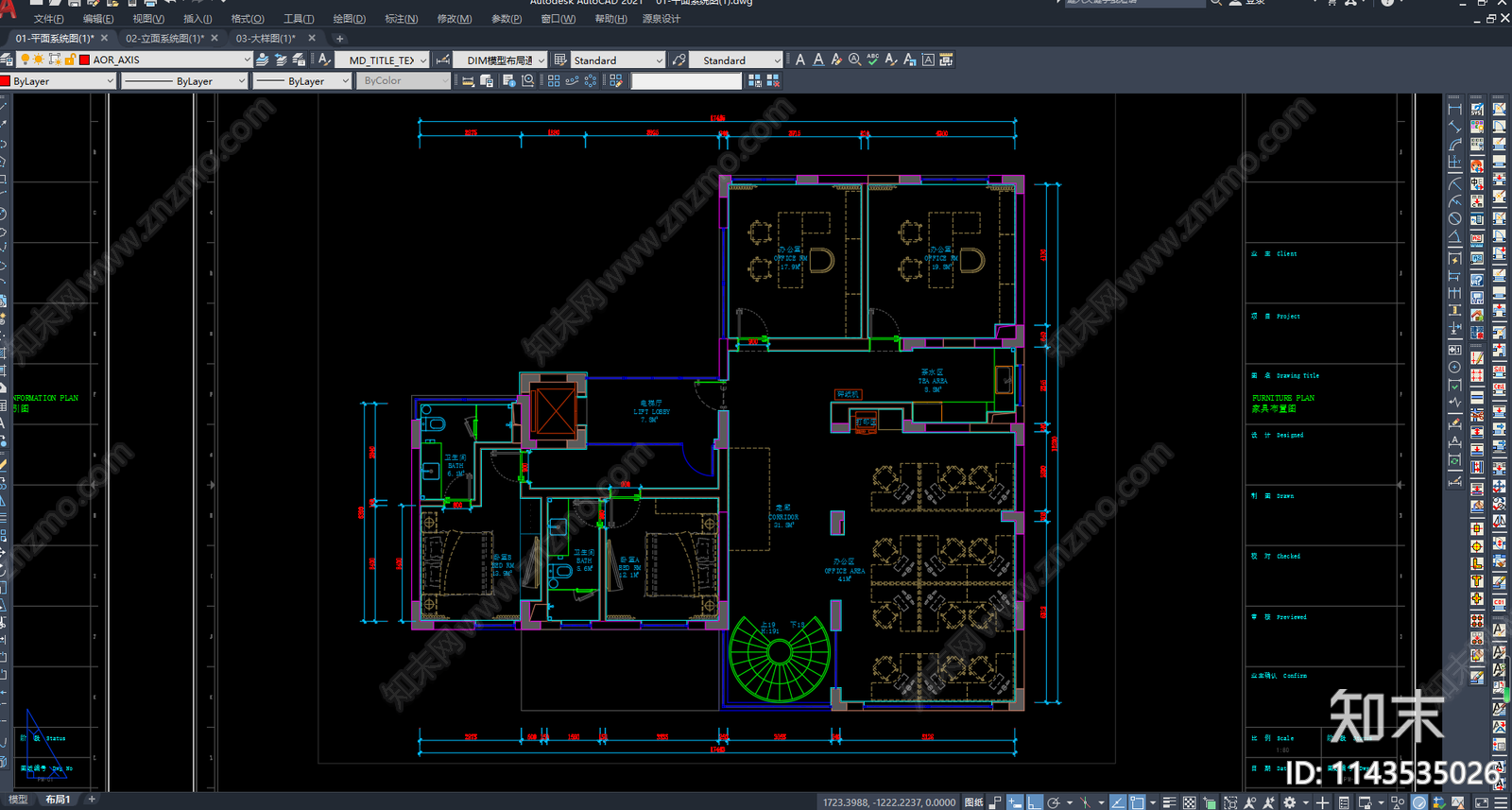Click Make Object's Layer Current icon

(263, 60)
